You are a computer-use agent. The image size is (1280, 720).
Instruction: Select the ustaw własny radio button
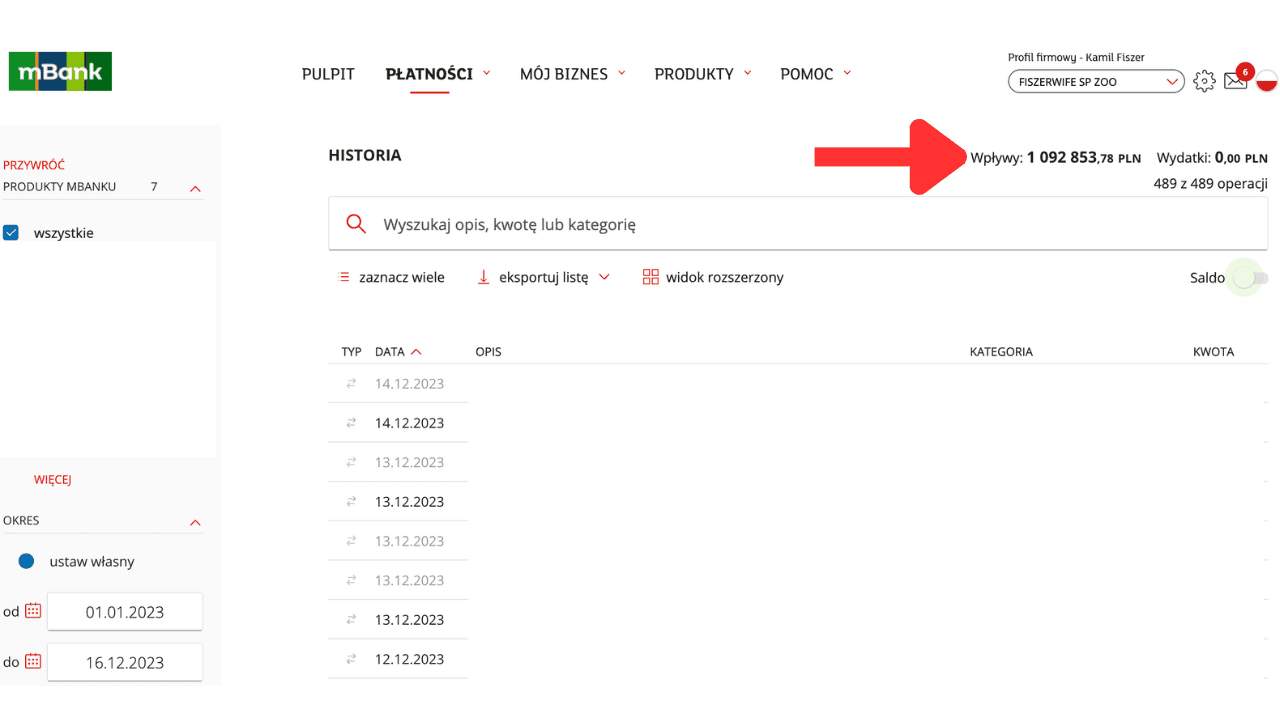tap(27, 561)
